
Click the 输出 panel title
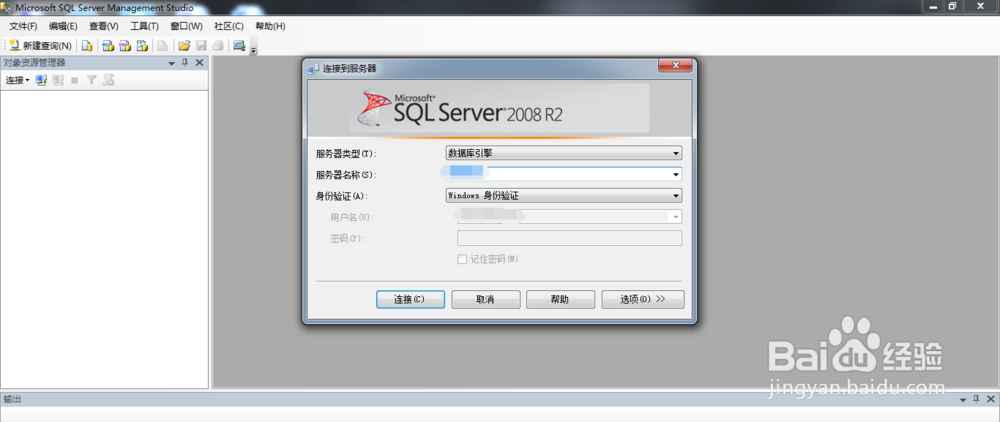click(12, 399)
